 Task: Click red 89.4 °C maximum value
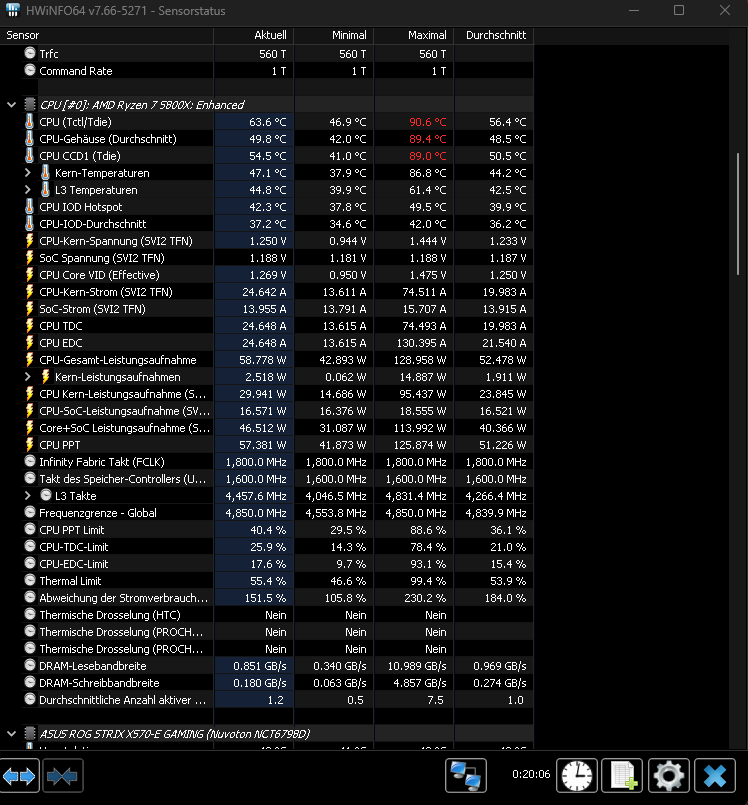click(x=428, y=139)
